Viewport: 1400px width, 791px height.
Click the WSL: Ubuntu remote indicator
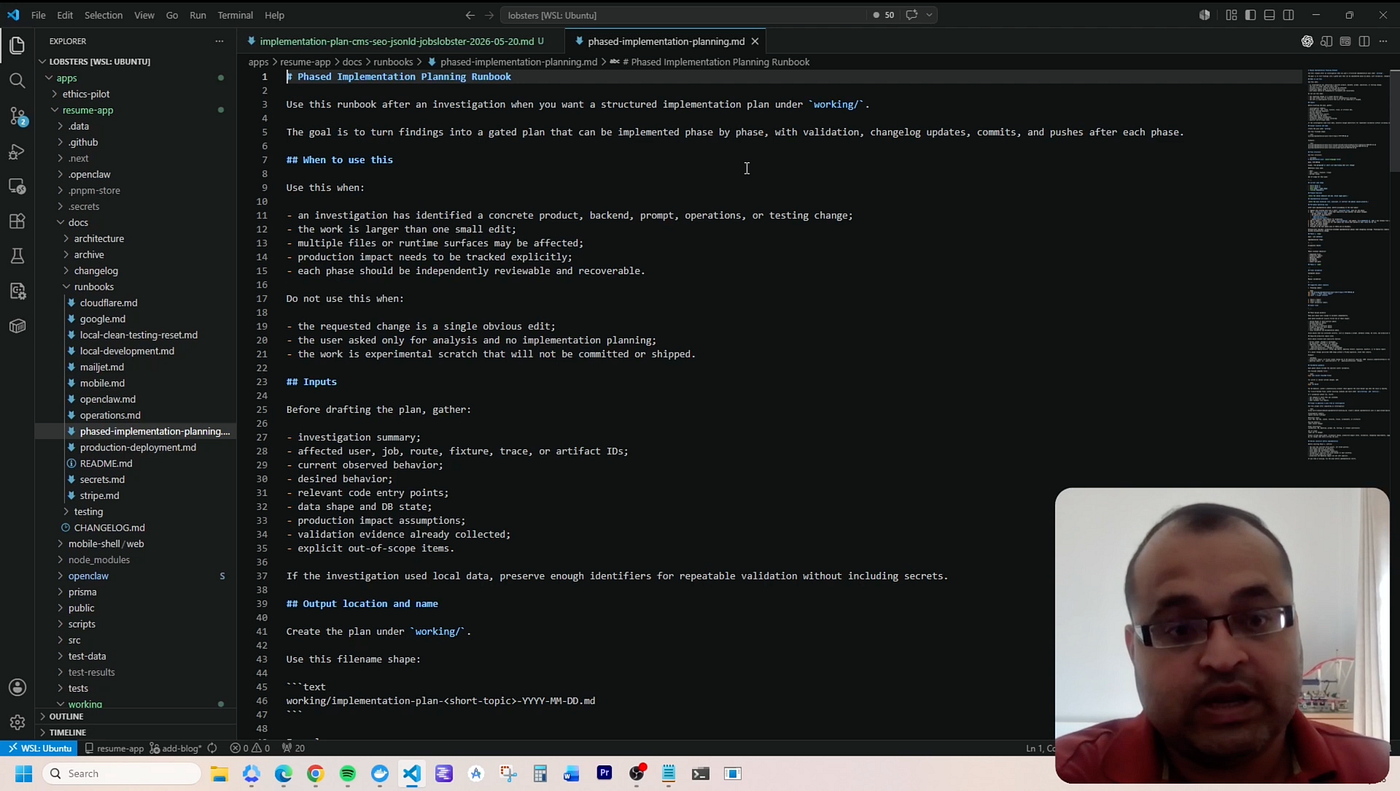[39, 748]
